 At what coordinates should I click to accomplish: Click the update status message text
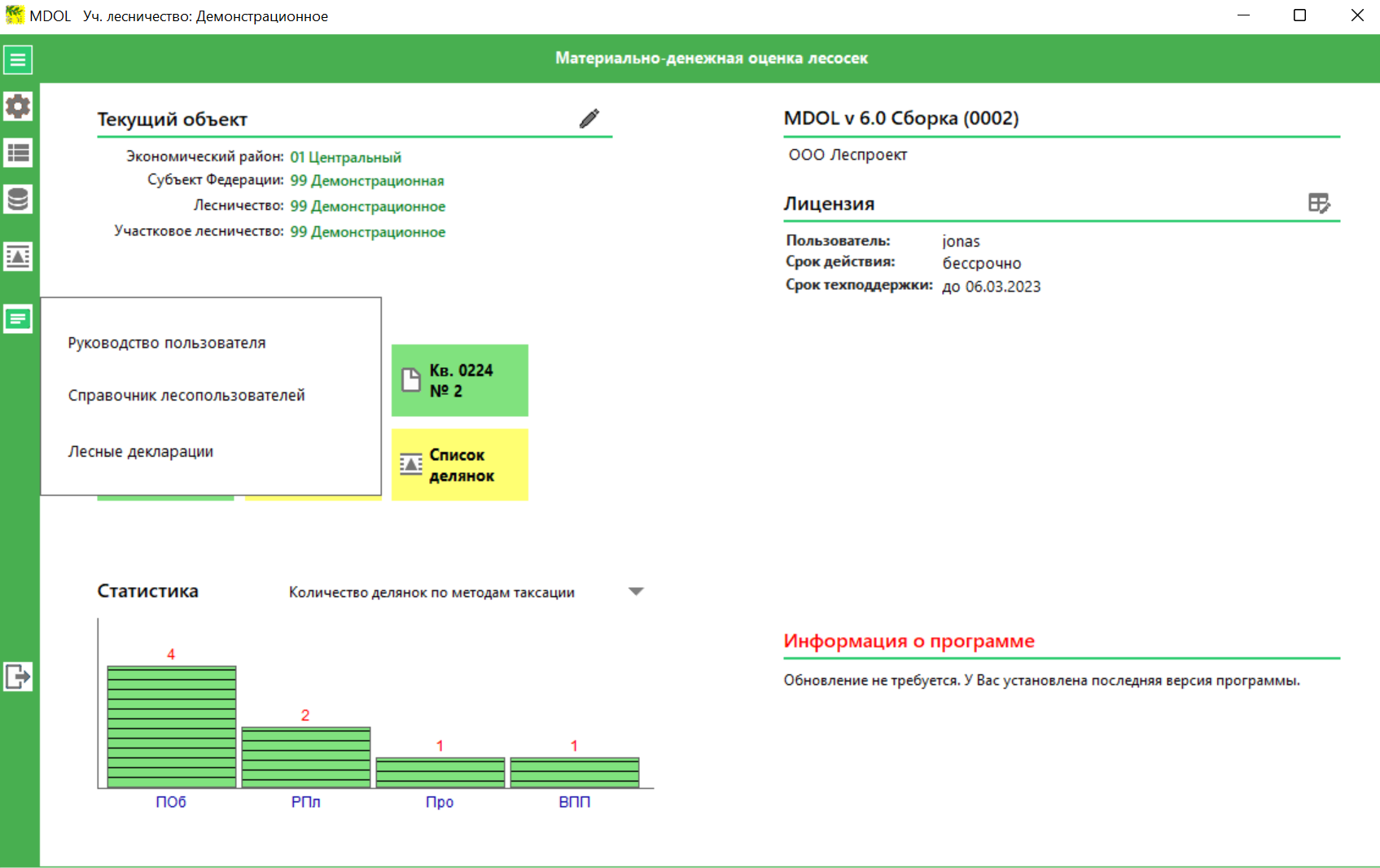(x=1041, y=681)
